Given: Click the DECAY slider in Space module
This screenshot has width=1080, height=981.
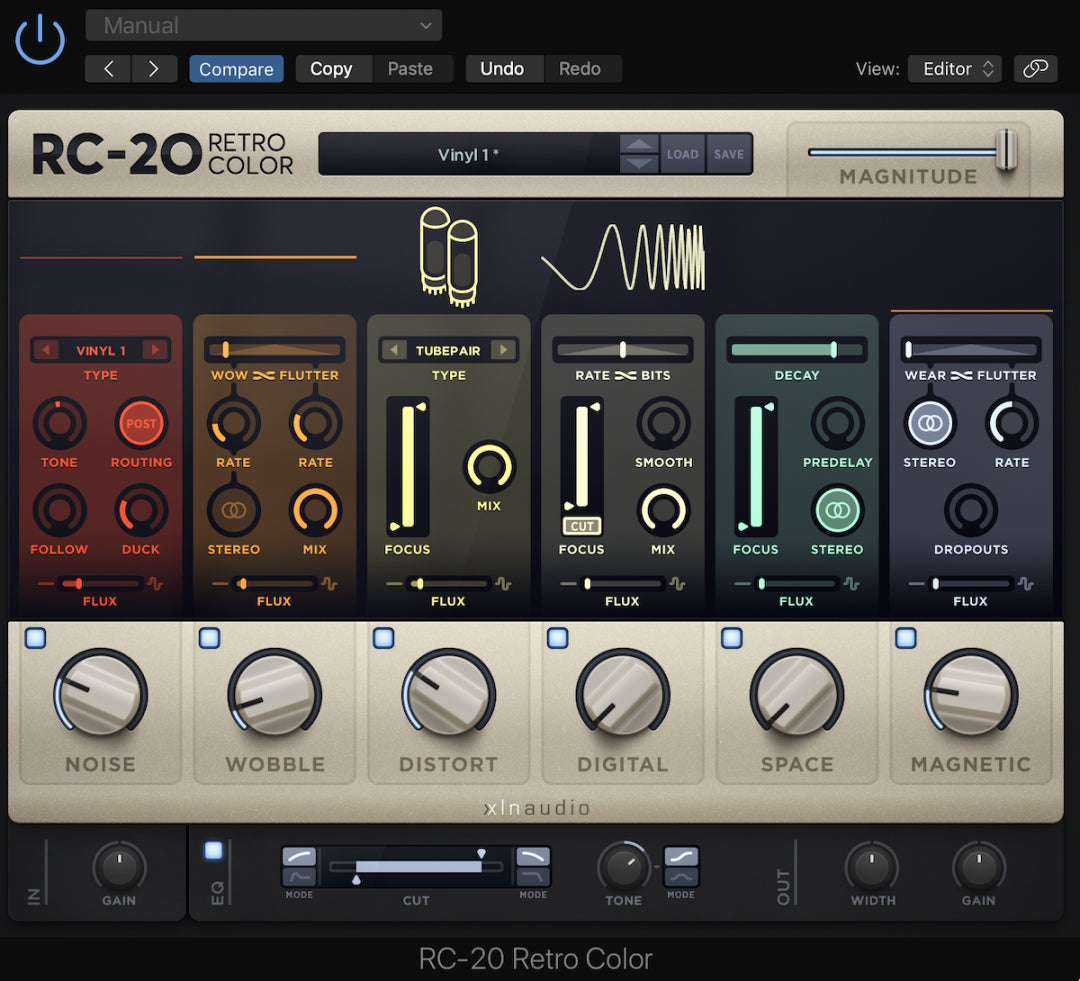Looking at the screenshot, I should [797, 350].
